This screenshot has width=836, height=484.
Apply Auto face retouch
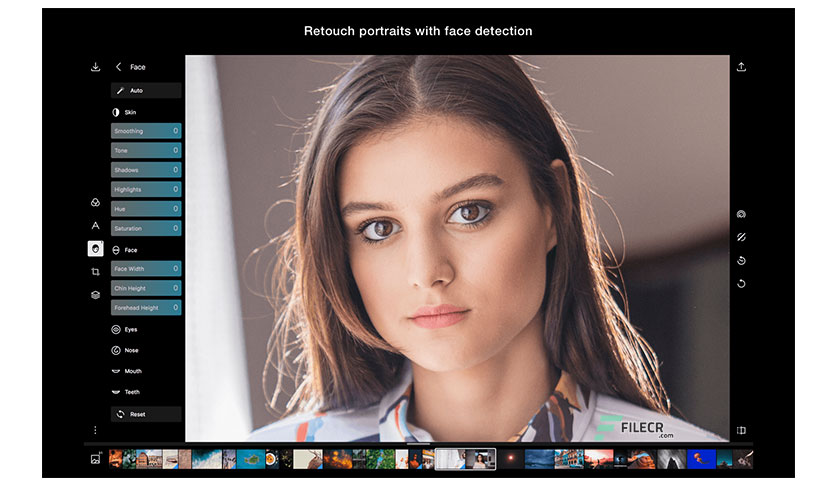coord(146,91)
